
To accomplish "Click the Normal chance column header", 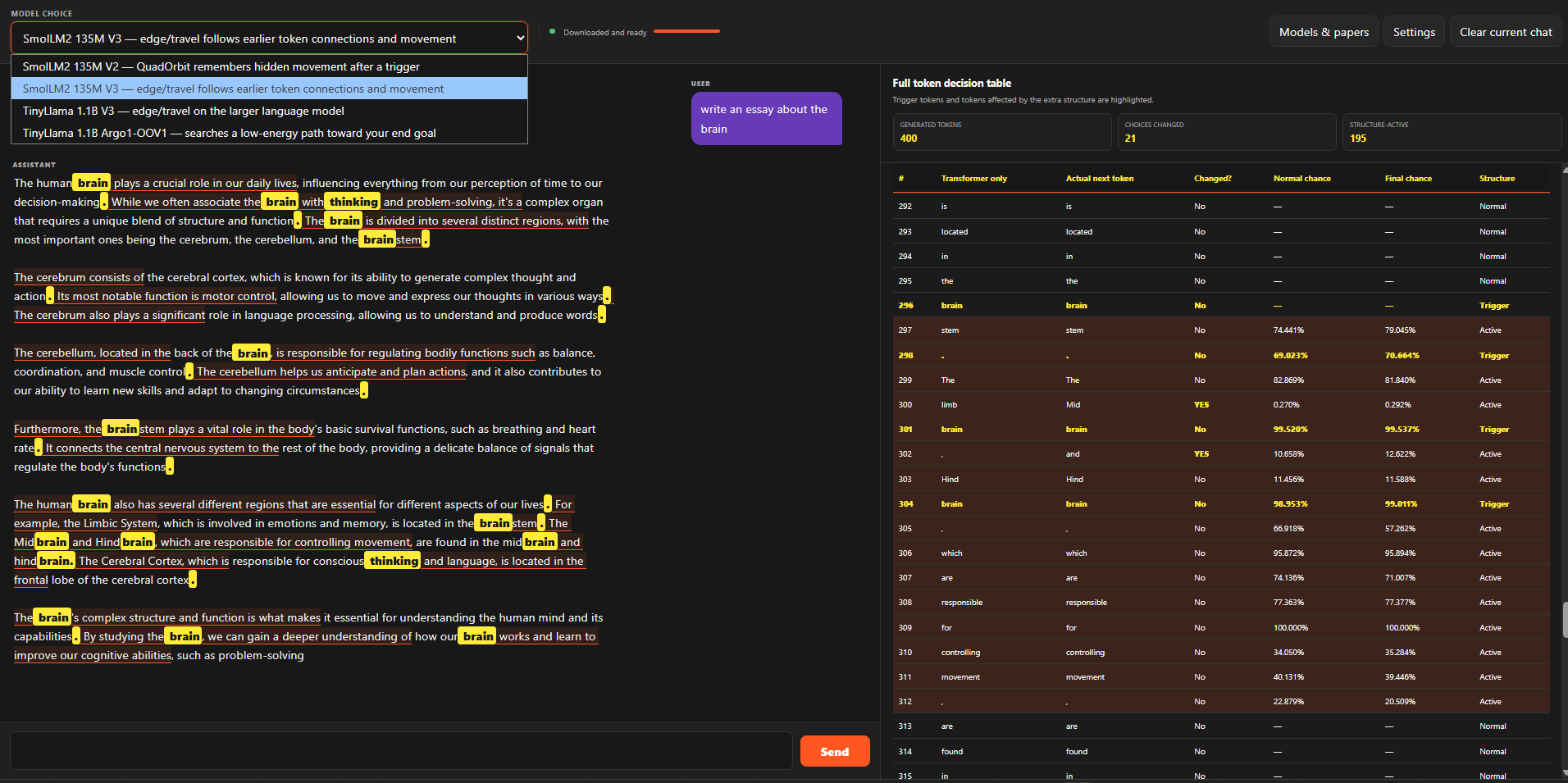I will [1301, 179].
